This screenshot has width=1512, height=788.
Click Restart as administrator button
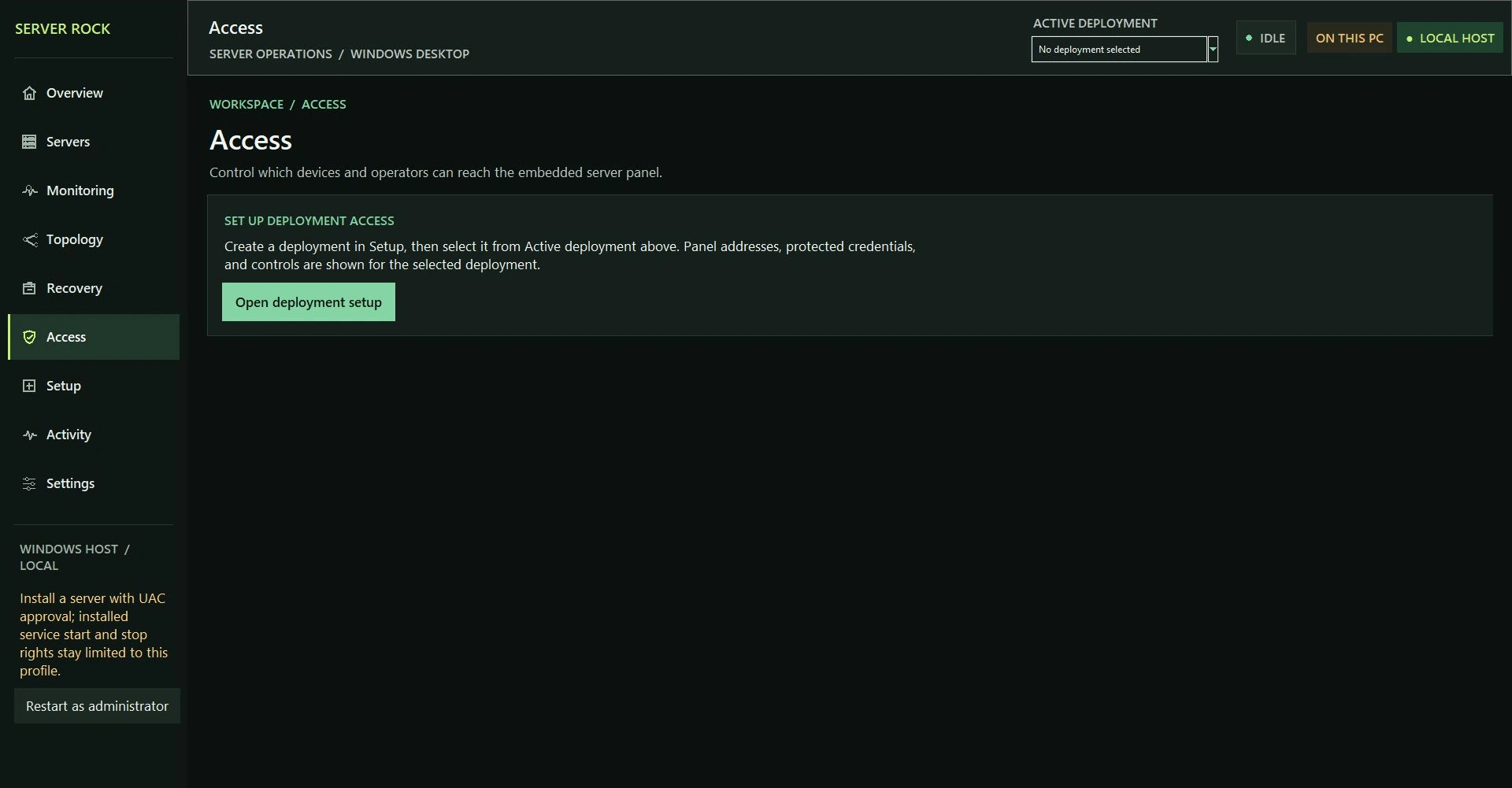pos(97,706)
